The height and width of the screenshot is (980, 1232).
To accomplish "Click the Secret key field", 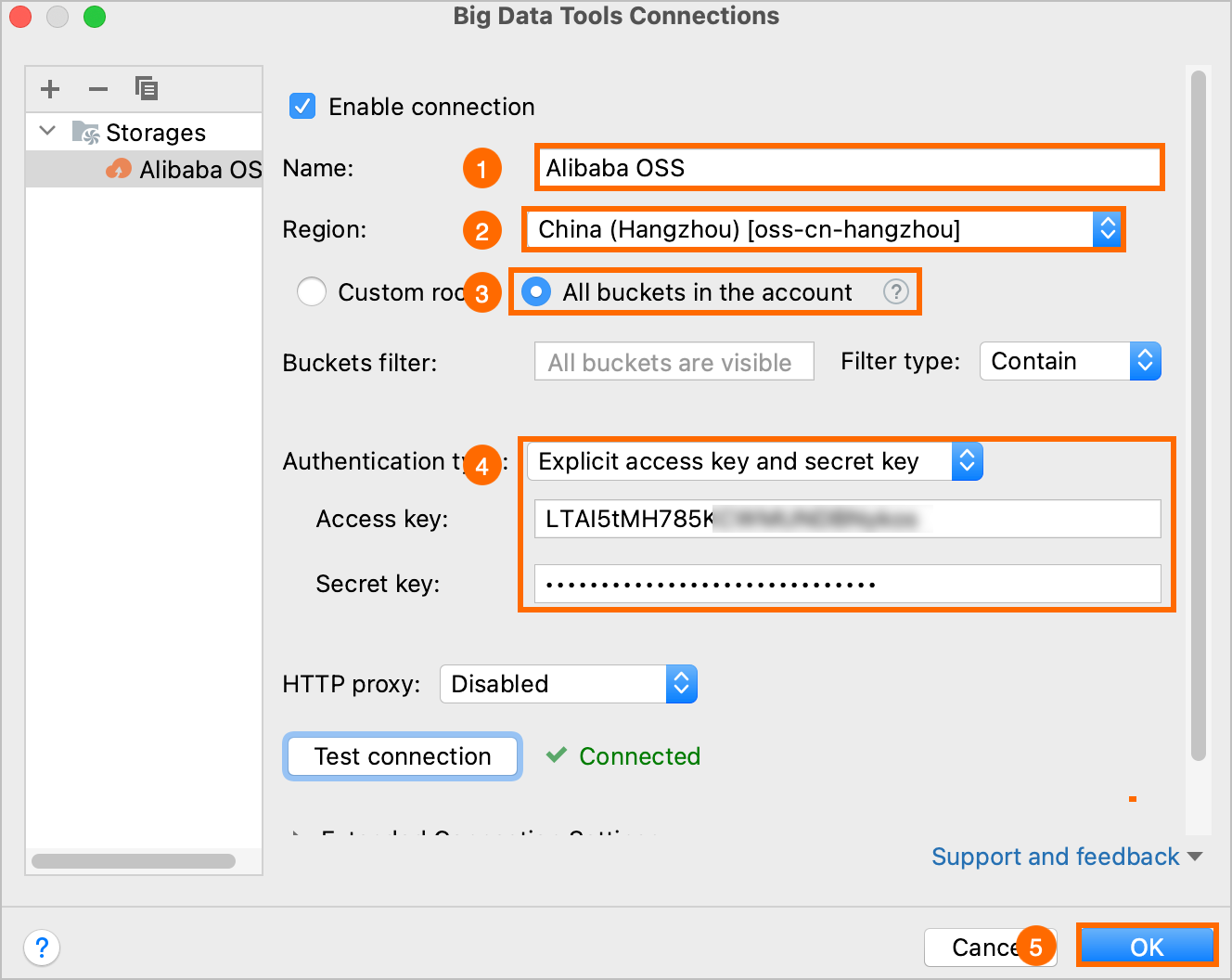I will coord(848,584).
